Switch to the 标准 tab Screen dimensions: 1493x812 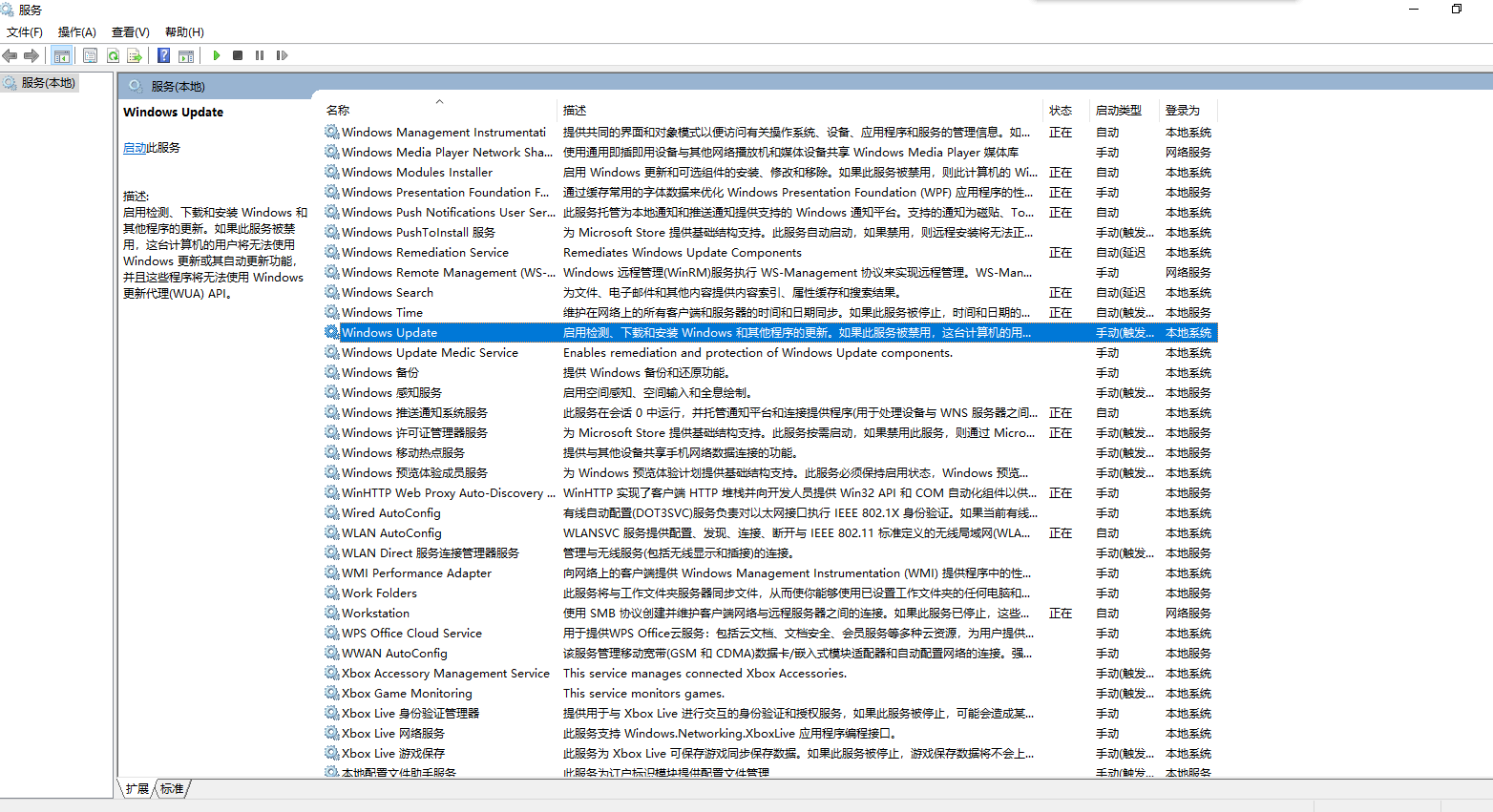(x=172, y=789)
